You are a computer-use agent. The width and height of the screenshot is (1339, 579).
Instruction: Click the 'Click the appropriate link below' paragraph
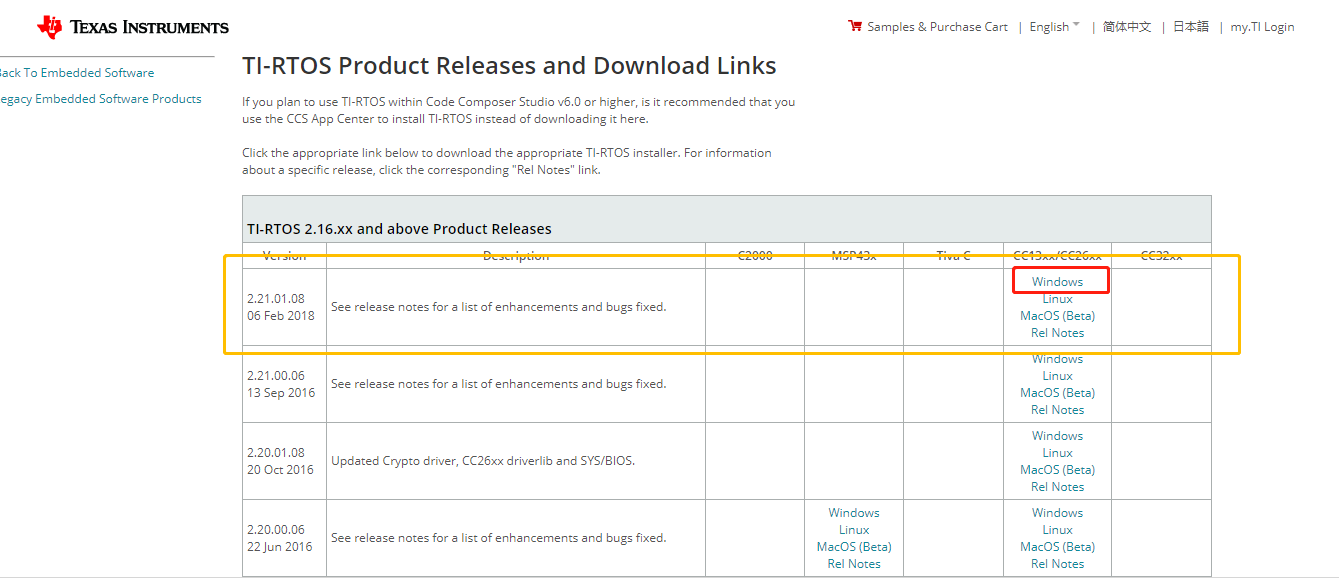pos(507,161)
